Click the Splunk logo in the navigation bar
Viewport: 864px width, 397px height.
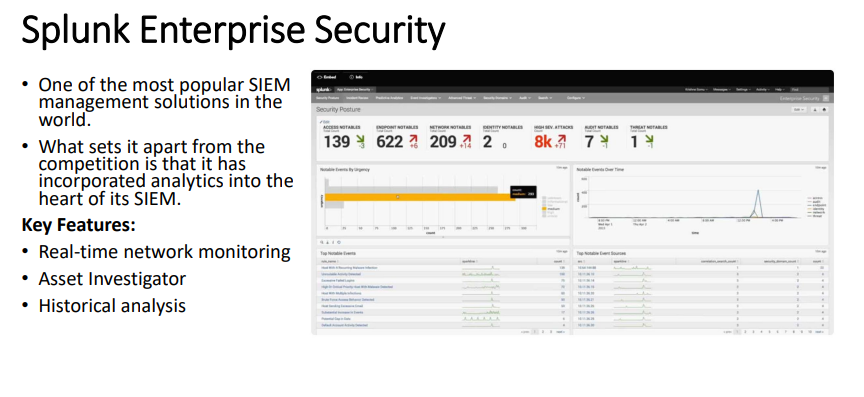click(x=323, y=89)
